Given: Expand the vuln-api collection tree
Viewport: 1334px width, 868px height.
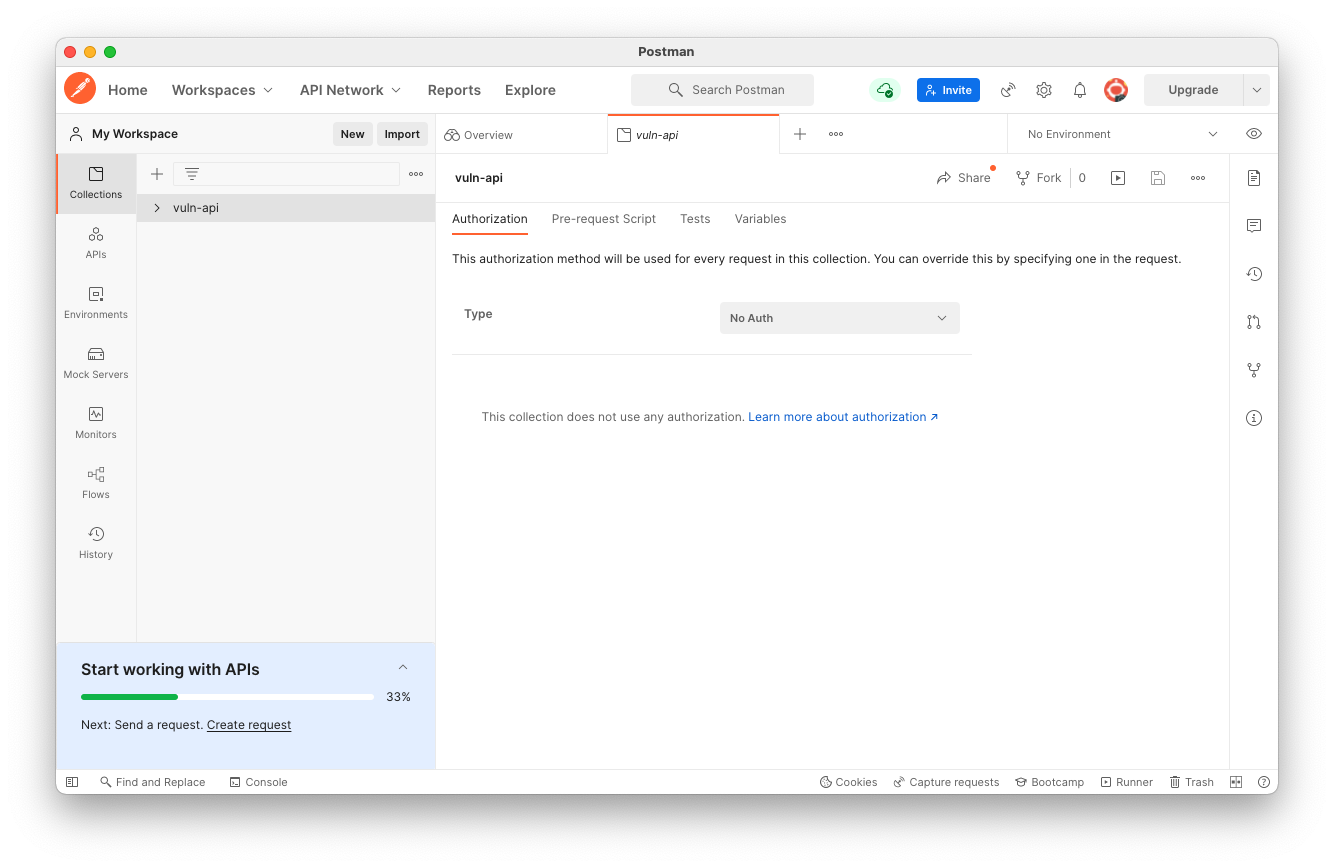Looking at the screenshot, I should (x=157, y=208).
